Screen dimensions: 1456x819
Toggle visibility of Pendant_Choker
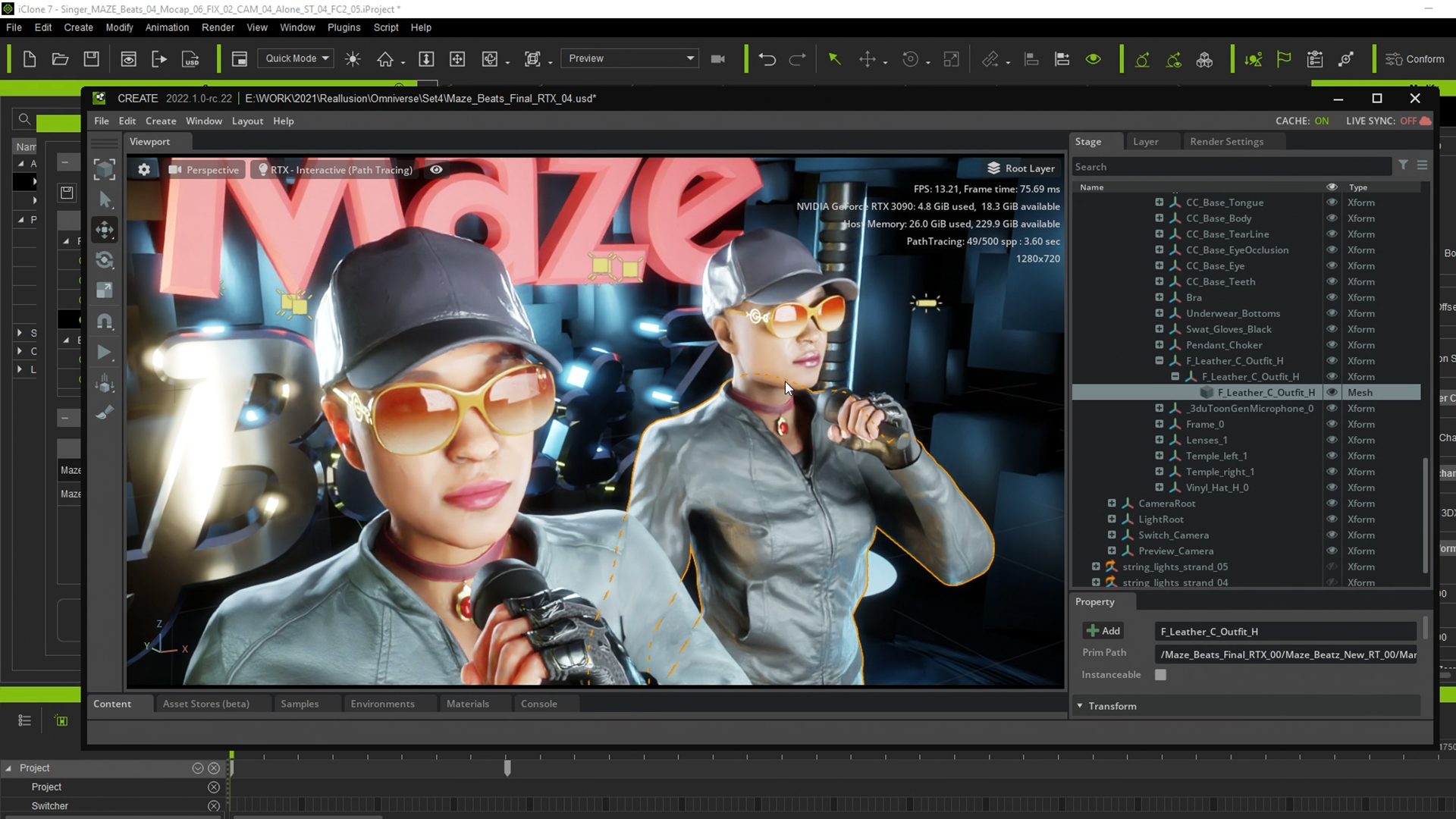click(1332, 345)
